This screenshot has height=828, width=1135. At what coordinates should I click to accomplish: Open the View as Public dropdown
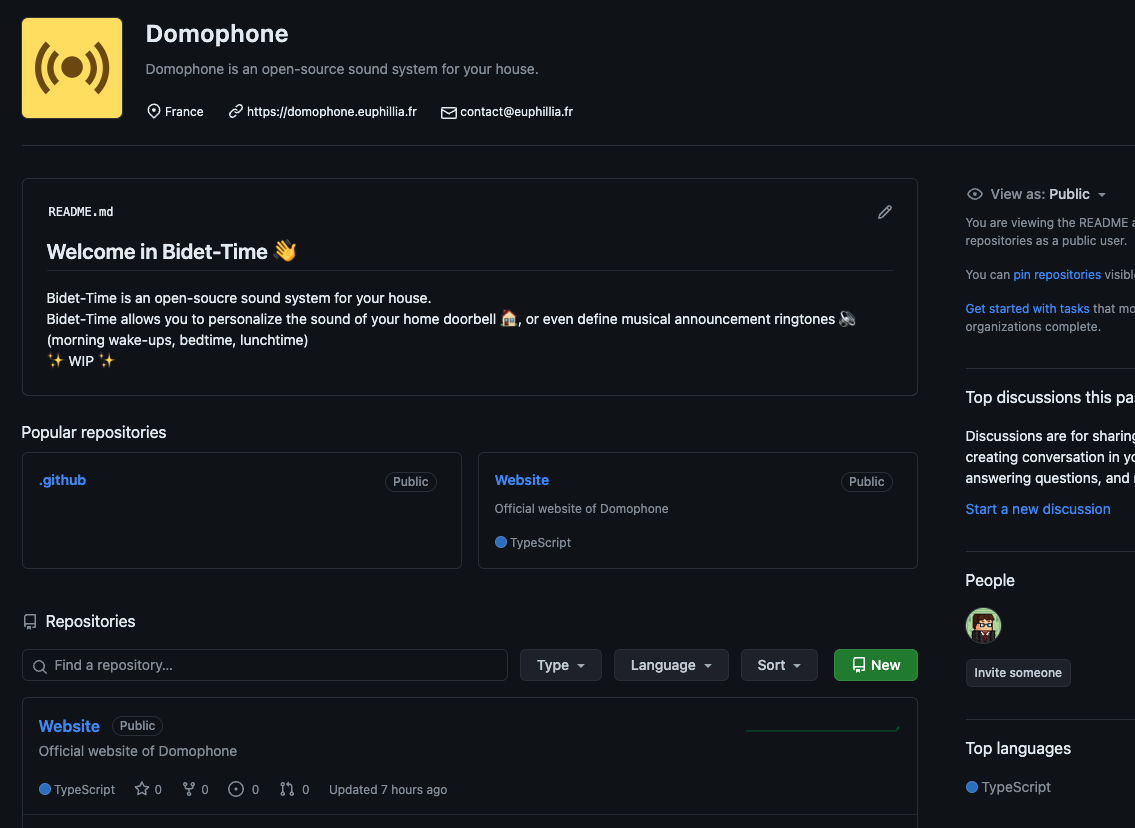point(1037,194)
